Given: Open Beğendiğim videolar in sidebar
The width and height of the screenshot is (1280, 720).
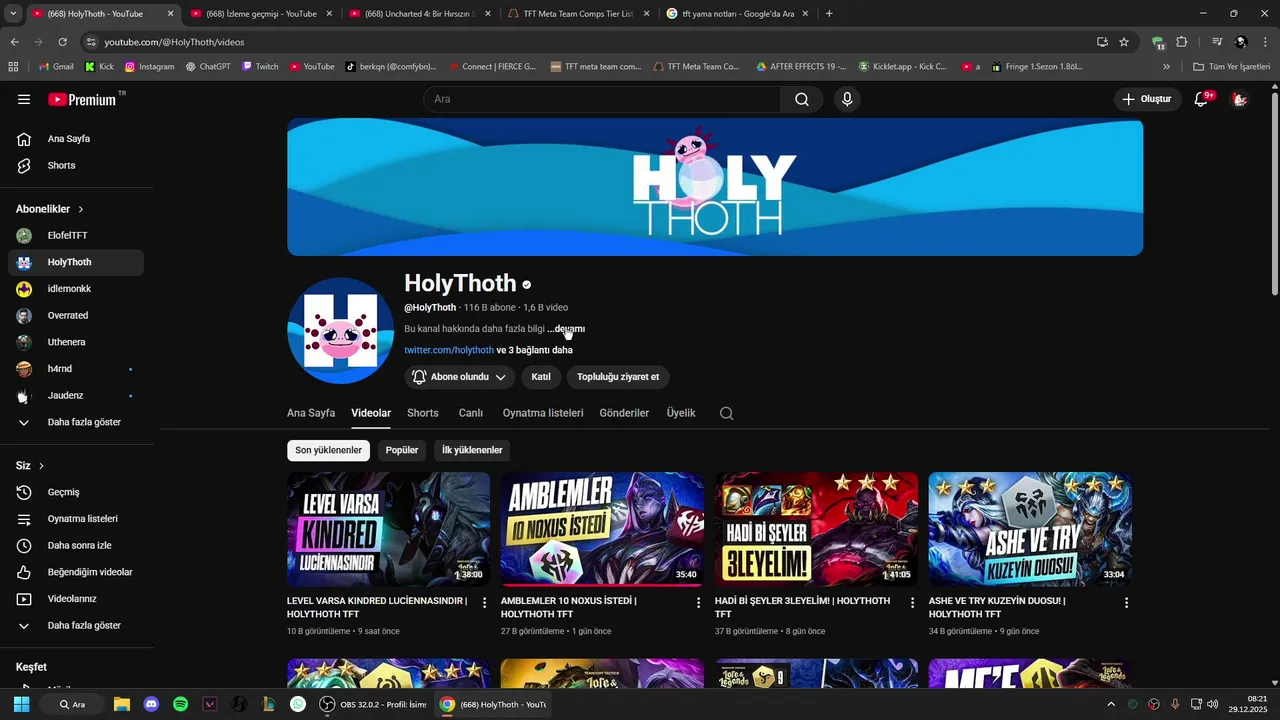Looking at the screenshot, I should pos(76,572).
